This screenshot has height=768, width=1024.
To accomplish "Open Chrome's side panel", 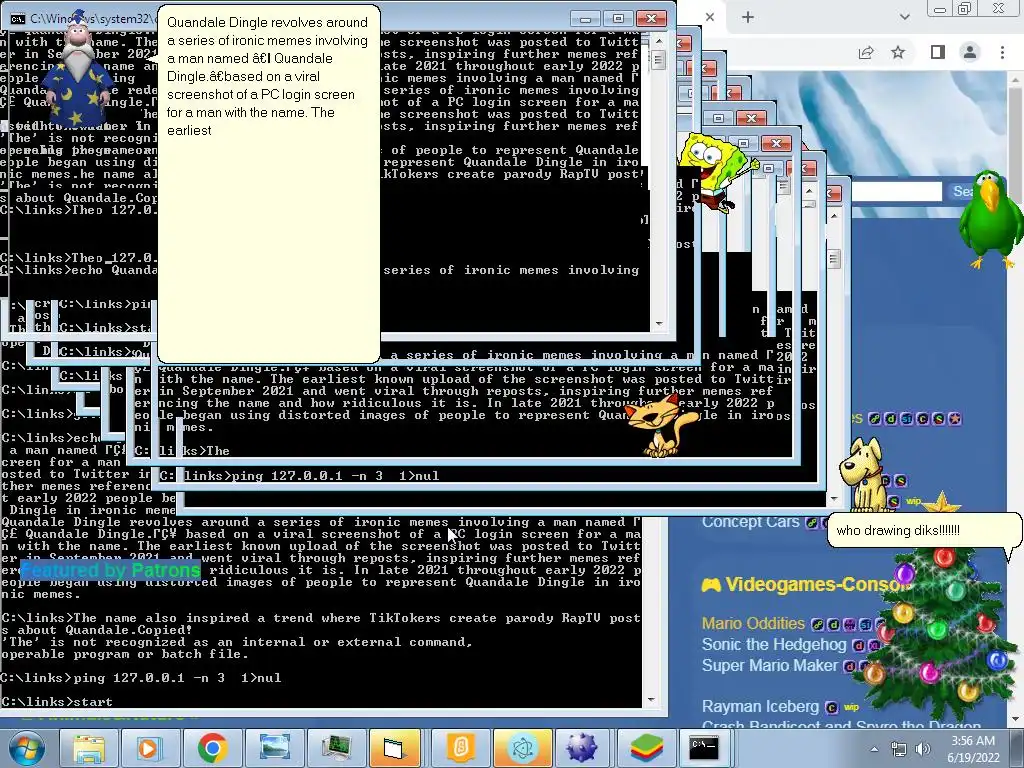I will pos(938,52).
